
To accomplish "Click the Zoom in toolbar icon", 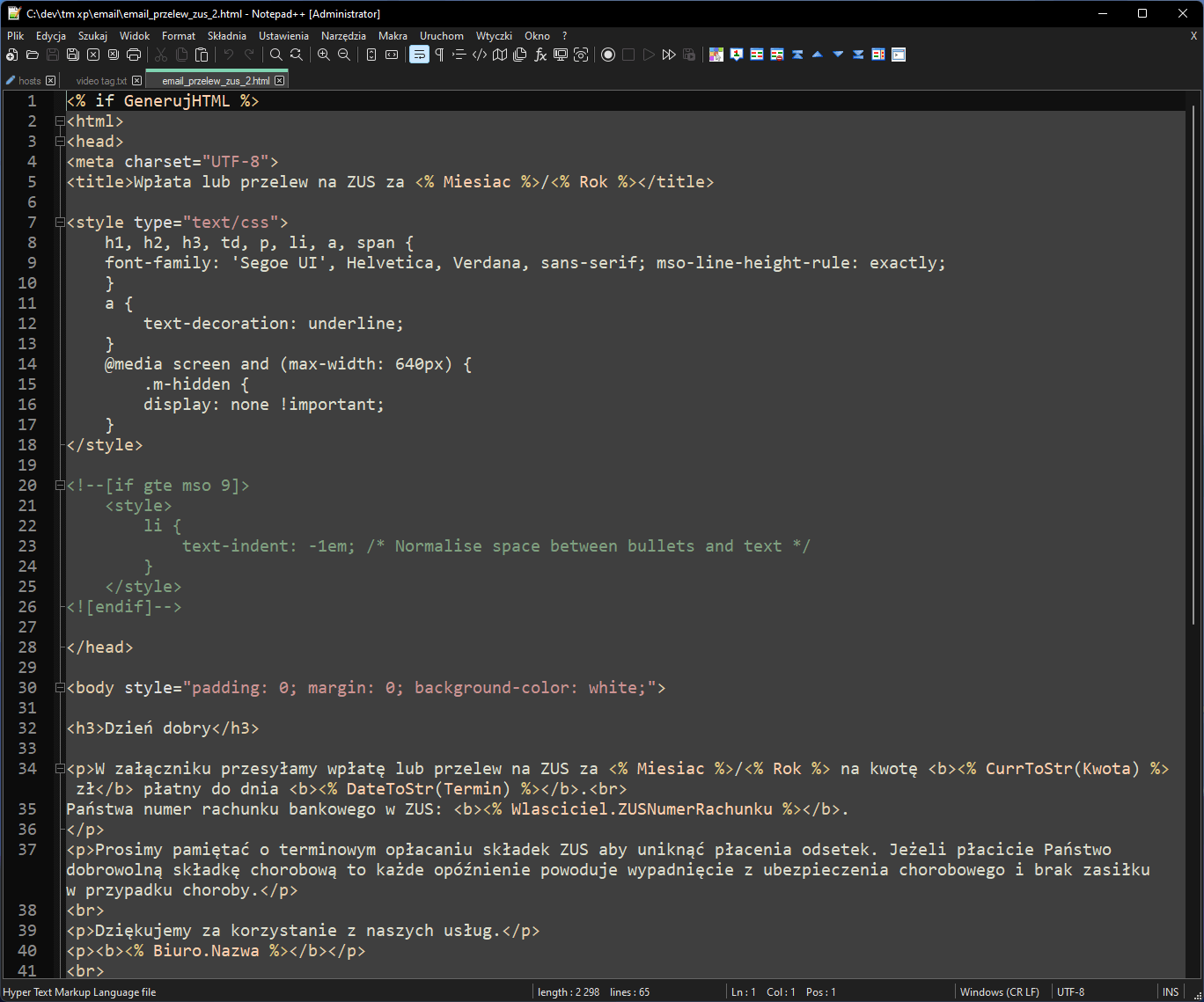I will coord(324,55).
